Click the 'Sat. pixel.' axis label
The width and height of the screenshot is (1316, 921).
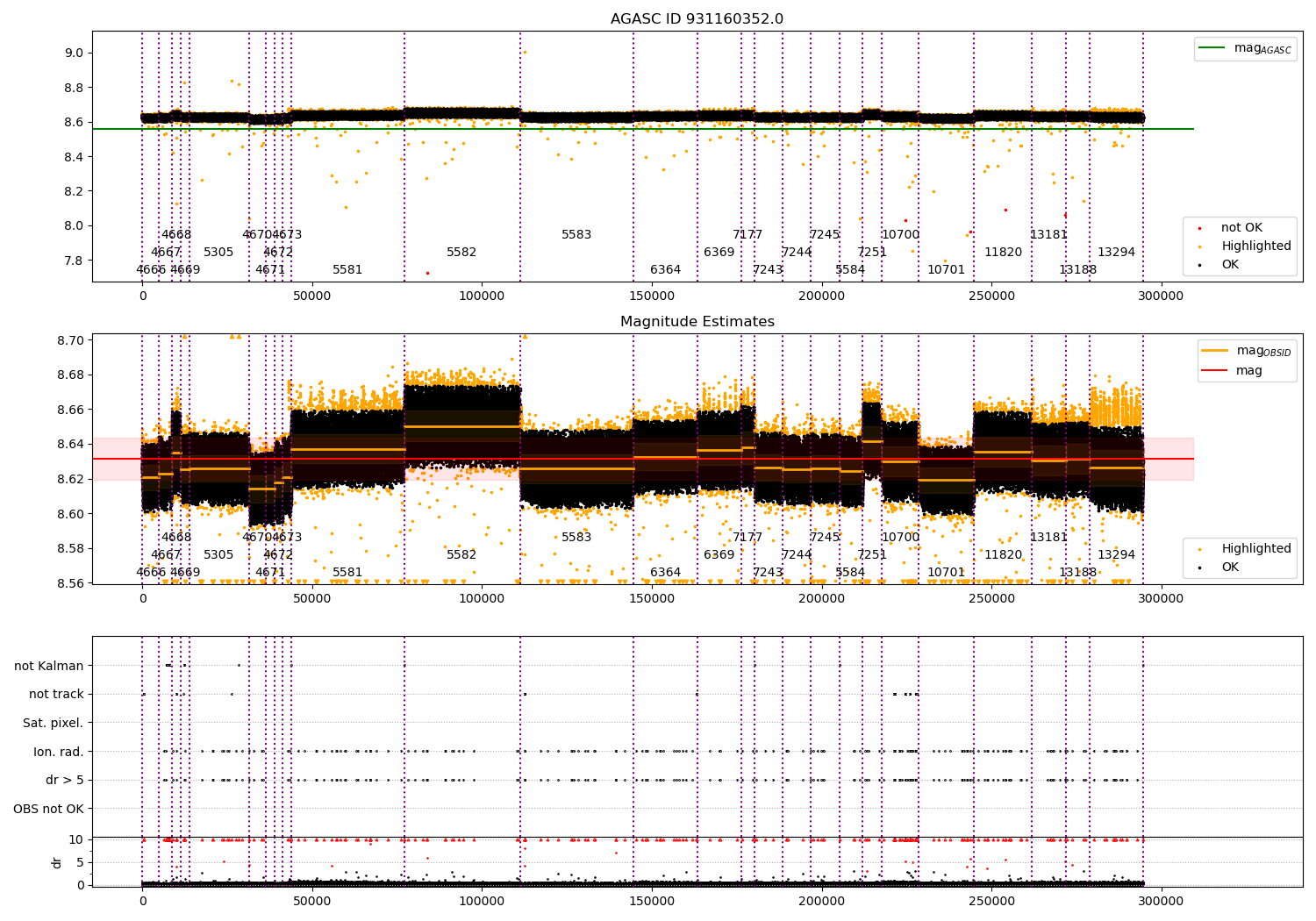click(x=54, y=724)
